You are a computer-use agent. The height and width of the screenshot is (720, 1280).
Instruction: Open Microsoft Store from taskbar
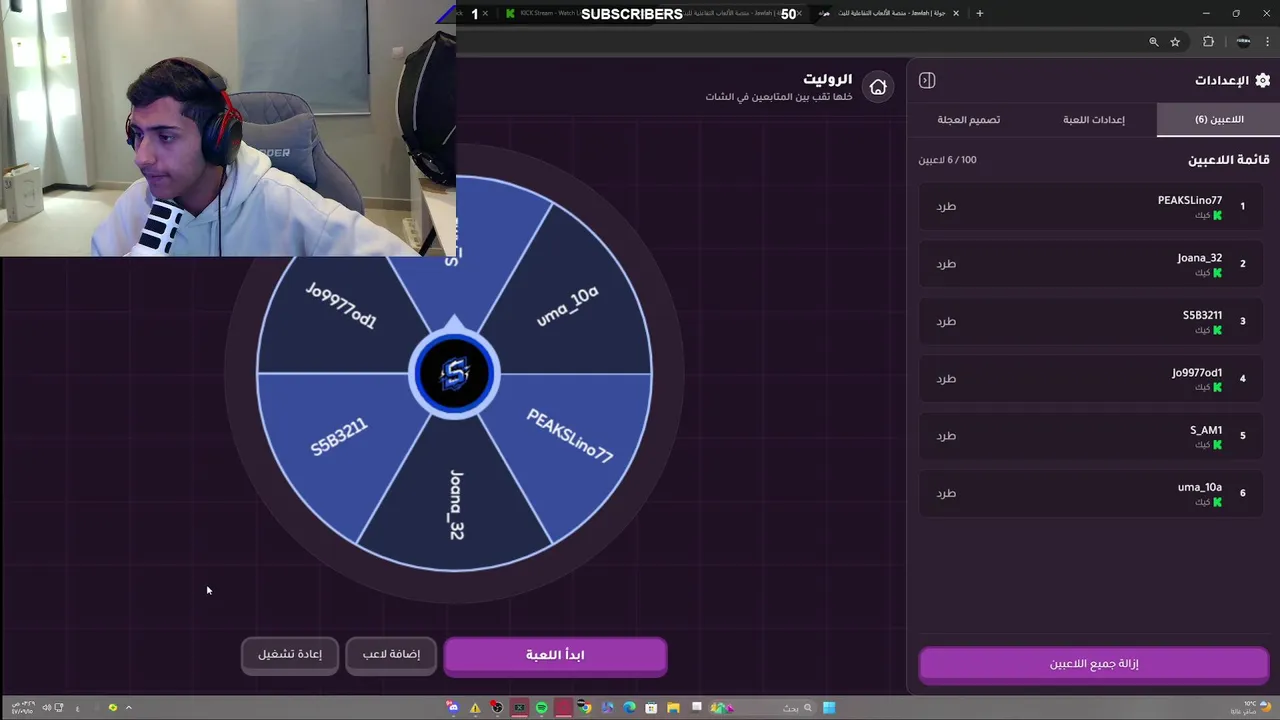[651, 708]
